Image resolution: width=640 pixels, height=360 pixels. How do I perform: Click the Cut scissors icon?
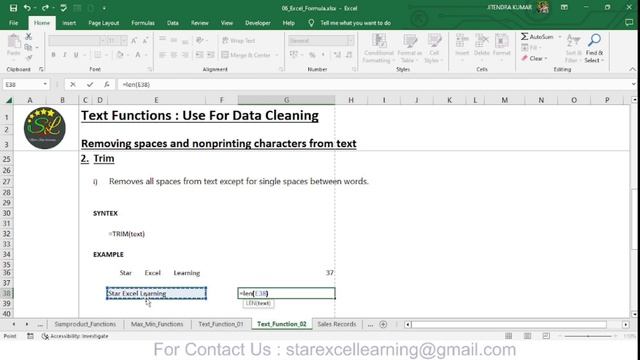tap(29, 37)
